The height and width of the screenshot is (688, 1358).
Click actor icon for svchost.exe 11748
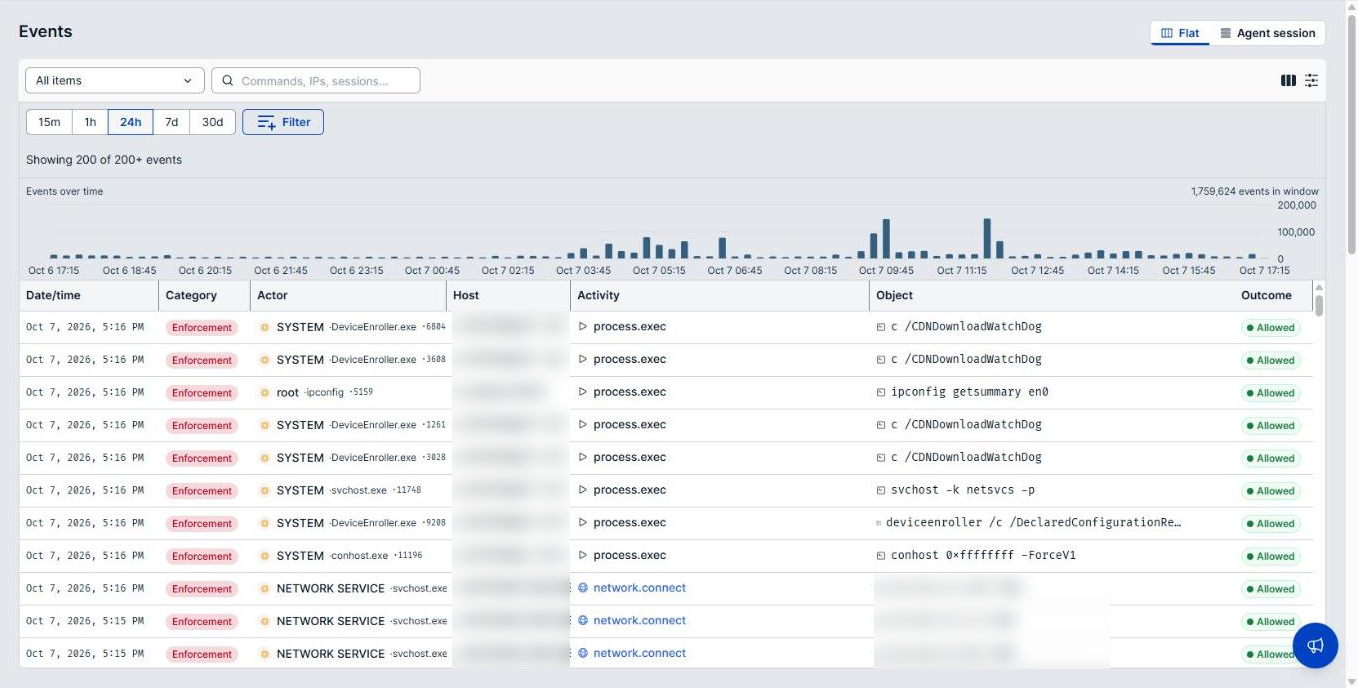pos(265,491)
